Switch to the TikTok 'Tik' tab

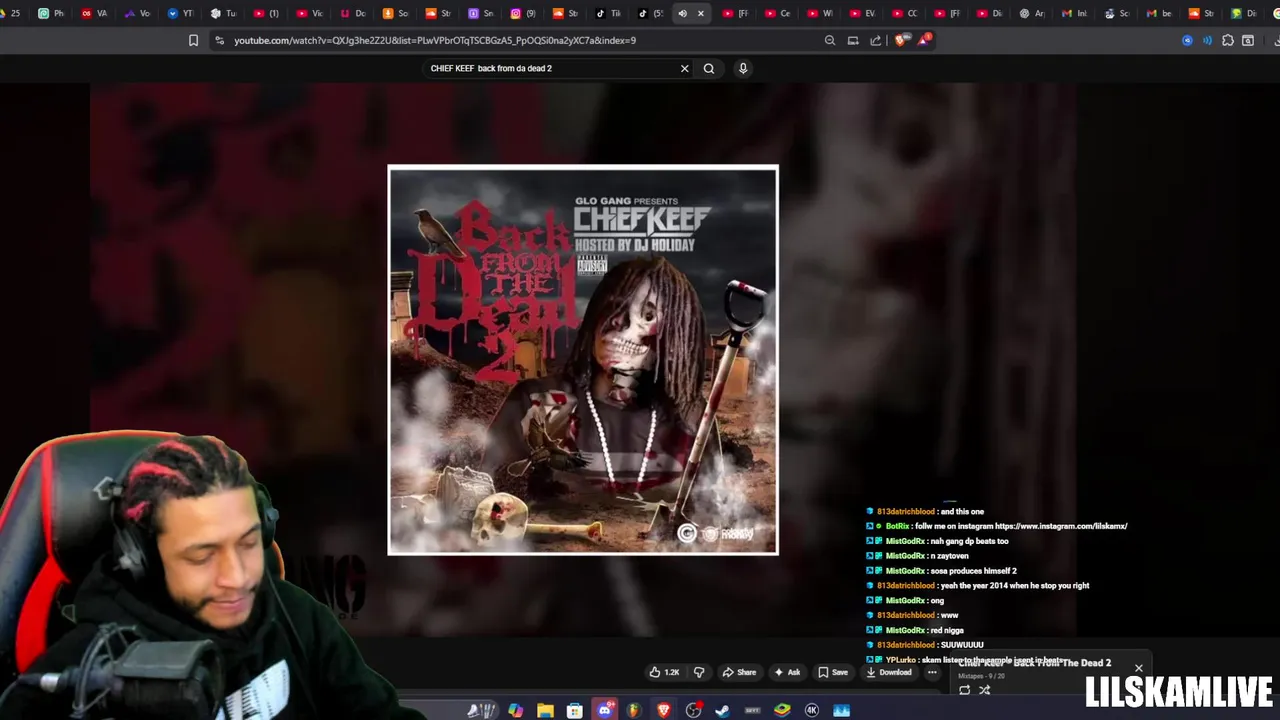(609, 13)
